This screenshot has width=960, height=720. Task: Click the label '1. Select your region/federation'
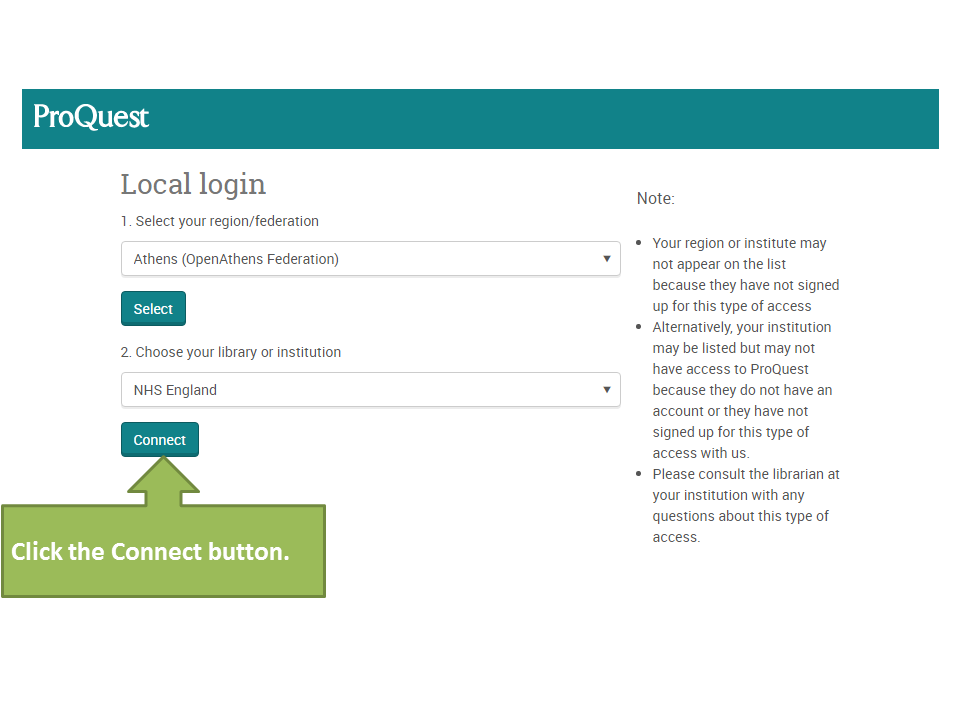click(220, 221)
